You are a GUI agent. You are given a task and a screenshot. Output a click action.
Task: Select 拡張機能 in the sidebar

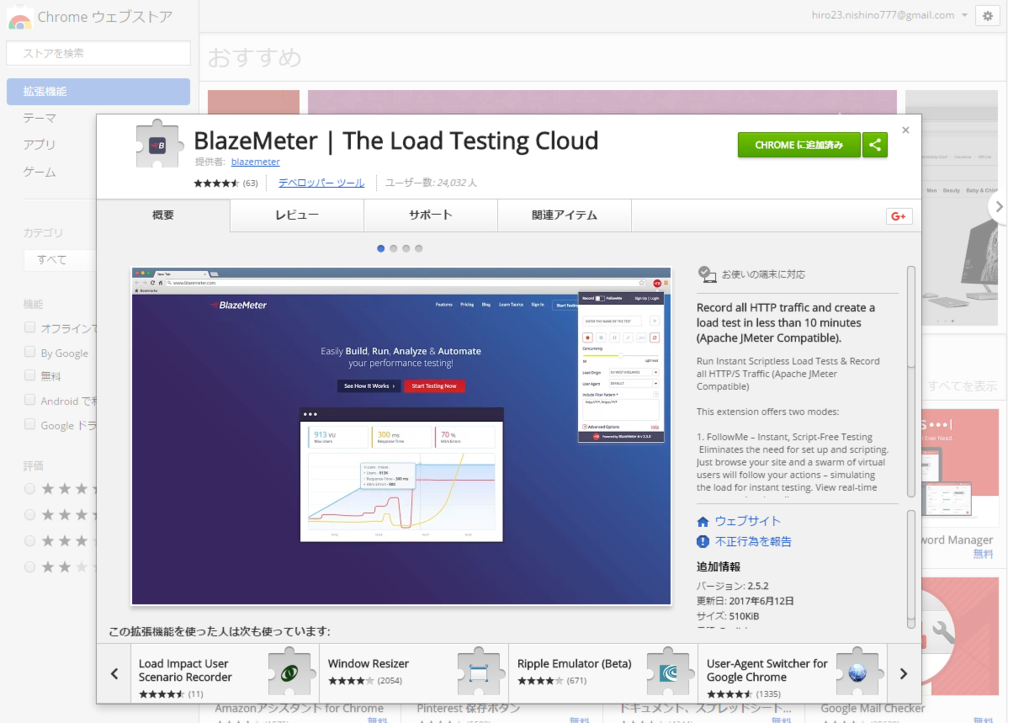coord(99,91)
